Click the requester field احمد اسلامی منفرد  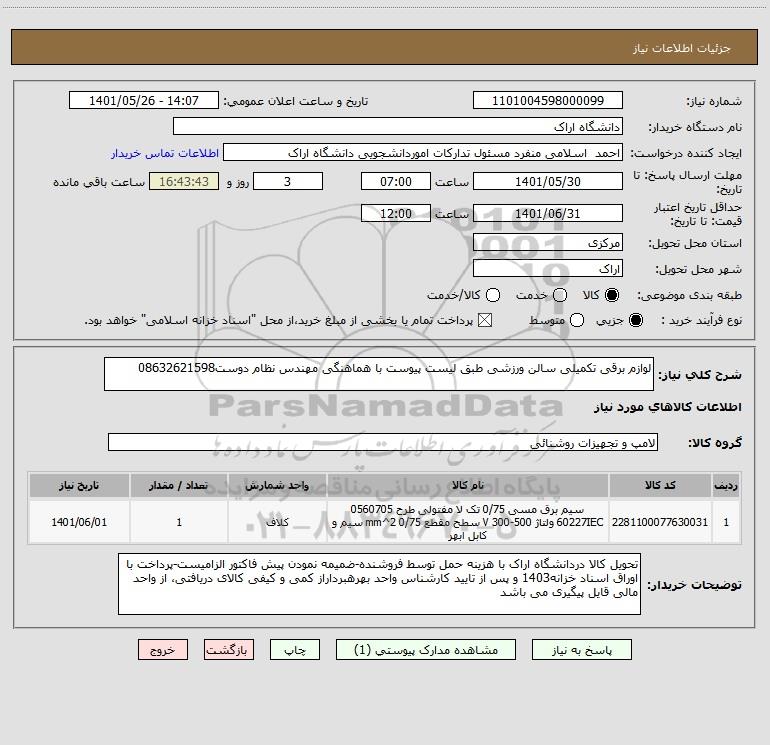tap(423, 153)
